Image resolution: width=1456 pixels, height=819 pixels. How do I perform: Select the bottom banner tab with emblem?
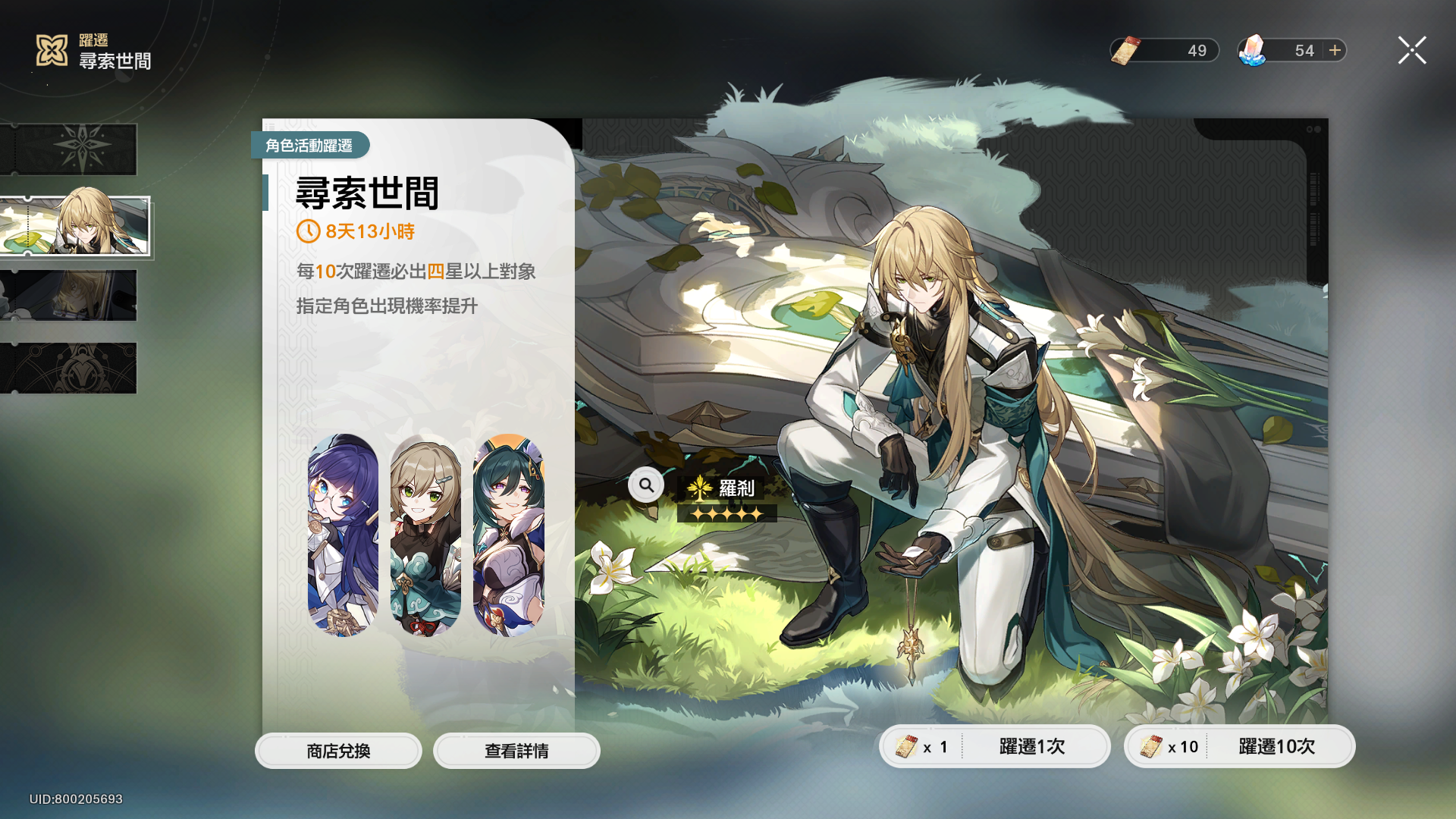(68, 368)
